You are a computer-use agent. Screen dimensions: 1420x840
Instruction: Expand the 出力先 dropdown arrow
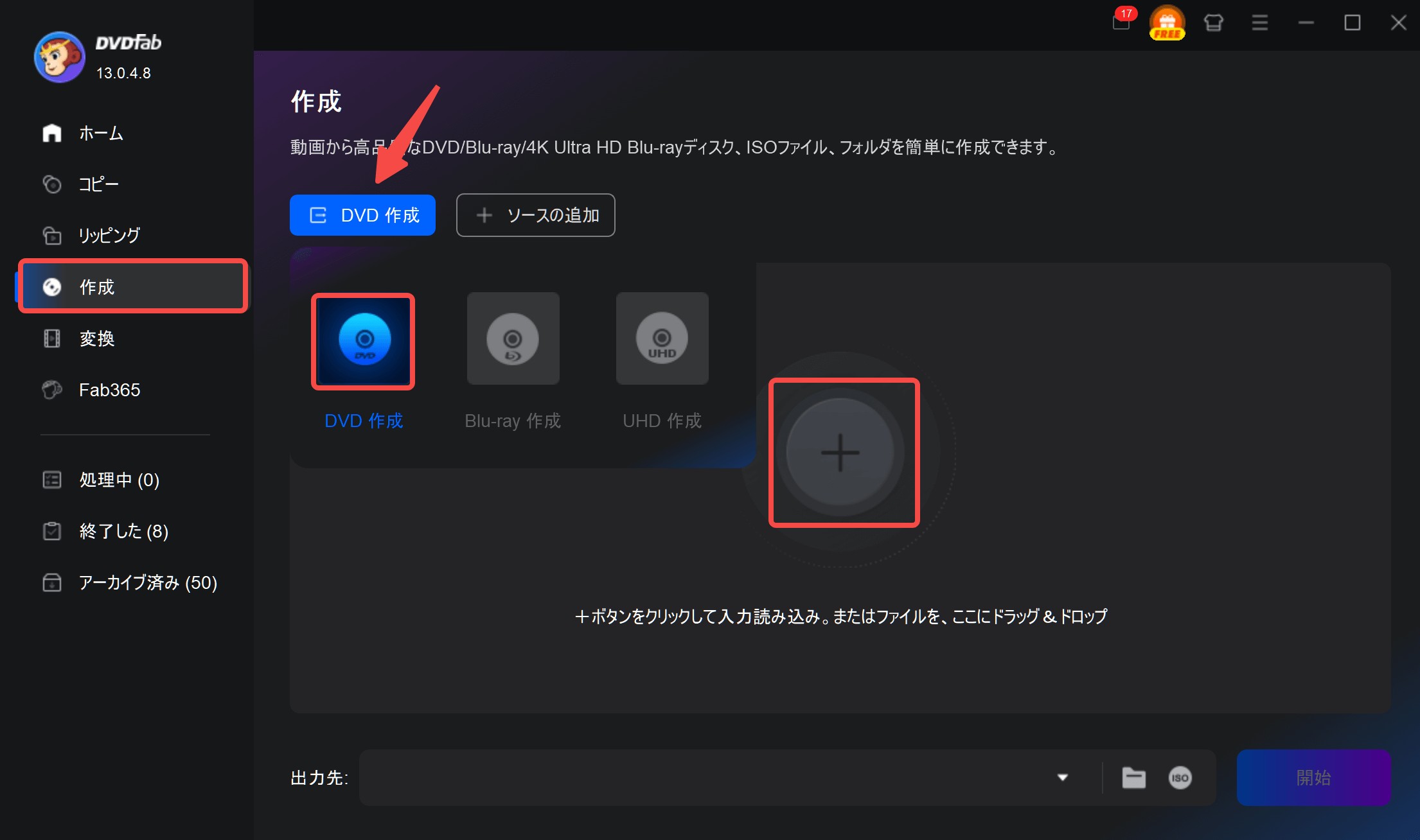coord(1063,778)
